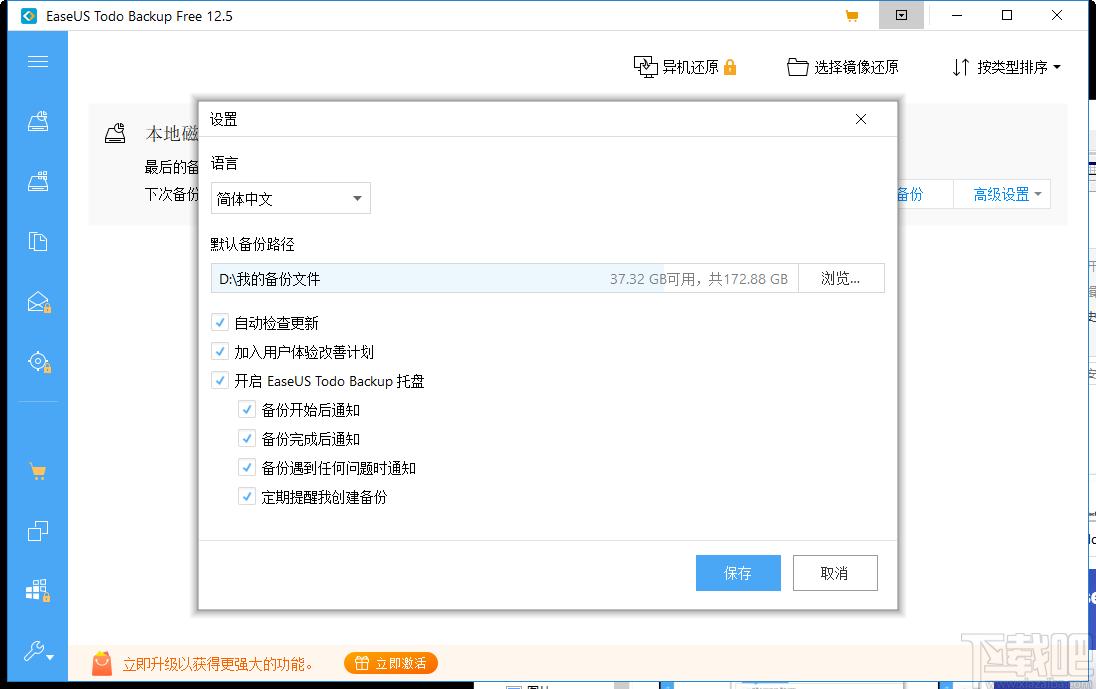
Task: Click the gift bag upgrade icon
Action: 102,663
